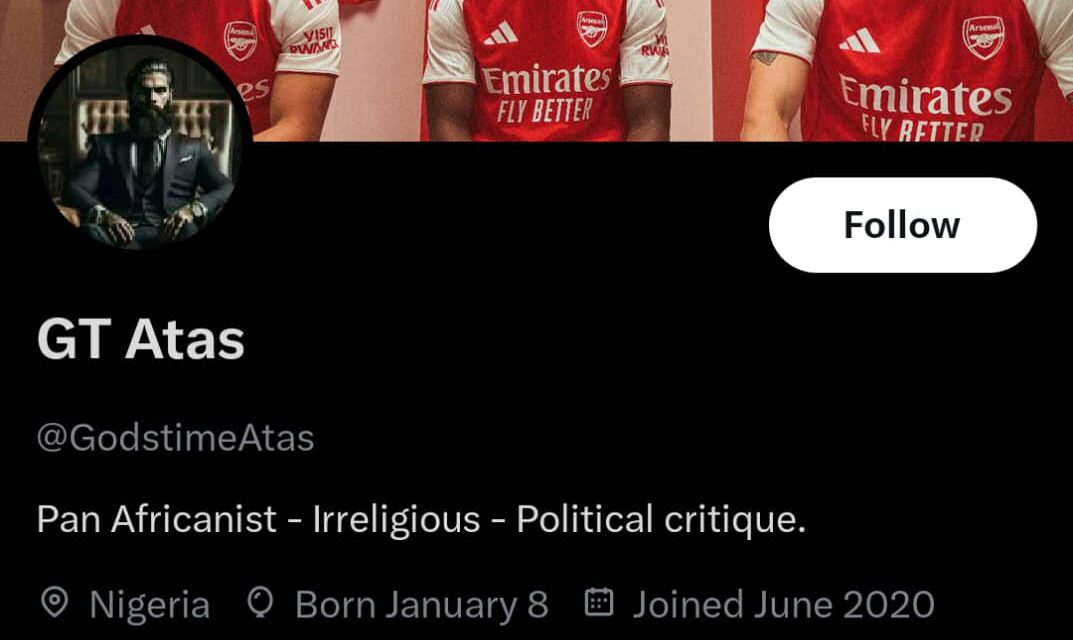Click the Arsenal crest on left jersey
Screen dimensions: 1073x640
coord(240,40)
